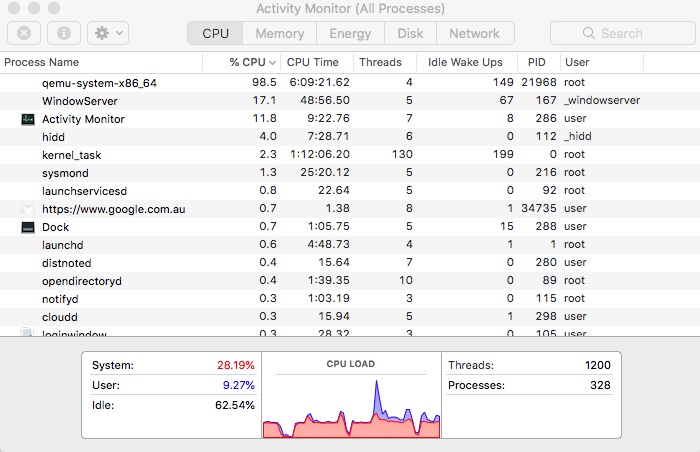Click CPU time 6:09:21.62 cell

pos(320,82)
